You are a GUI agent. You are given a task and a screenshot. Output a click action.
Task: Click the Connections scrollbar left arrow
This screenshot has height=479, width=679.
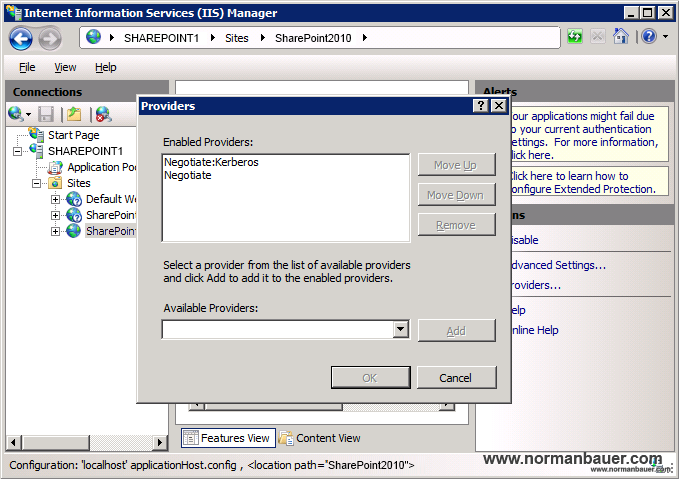click(13, 442)
